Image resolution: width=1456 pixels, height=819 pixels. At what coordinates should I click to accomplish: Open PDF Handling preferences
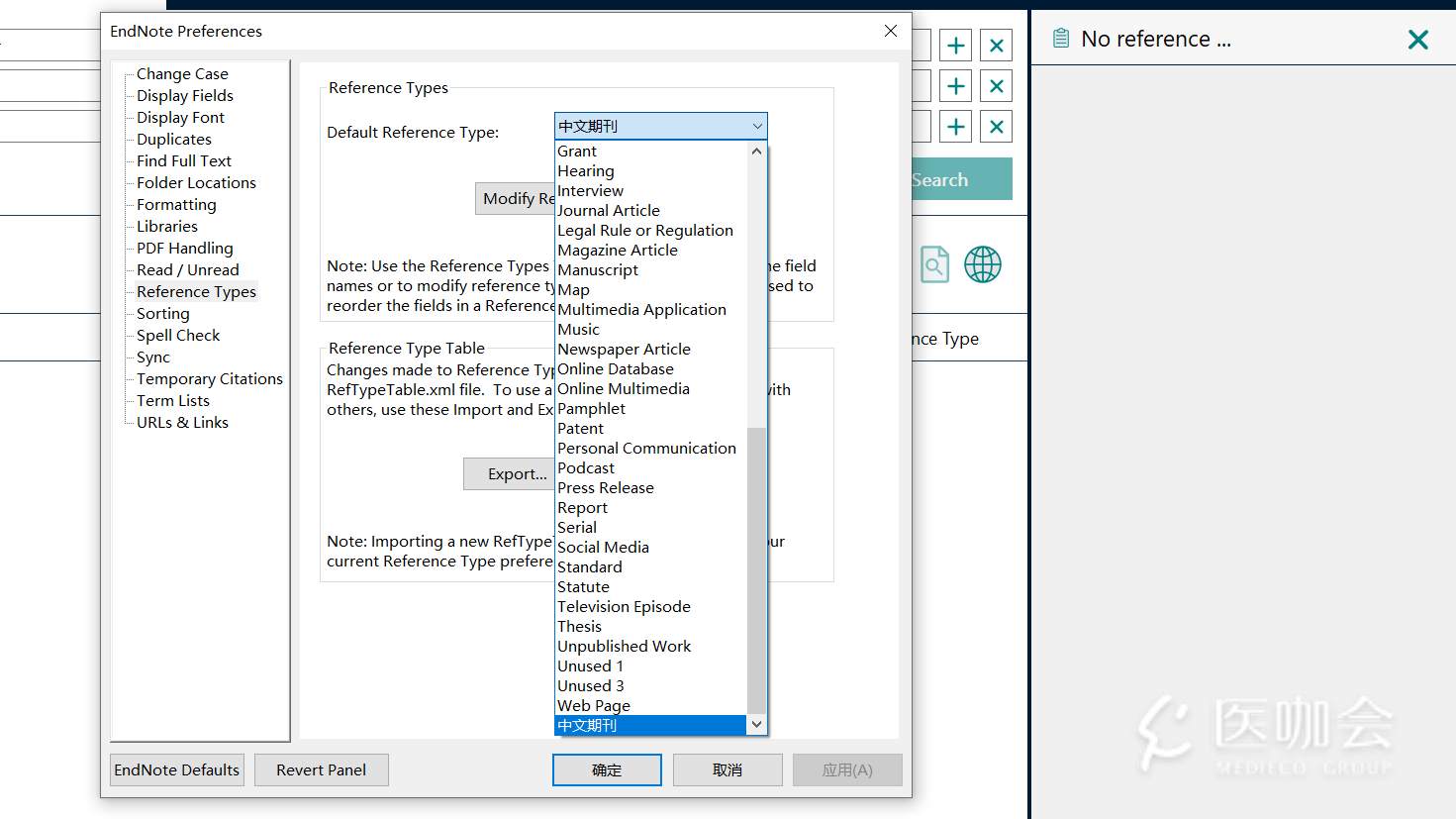[185, 249]
